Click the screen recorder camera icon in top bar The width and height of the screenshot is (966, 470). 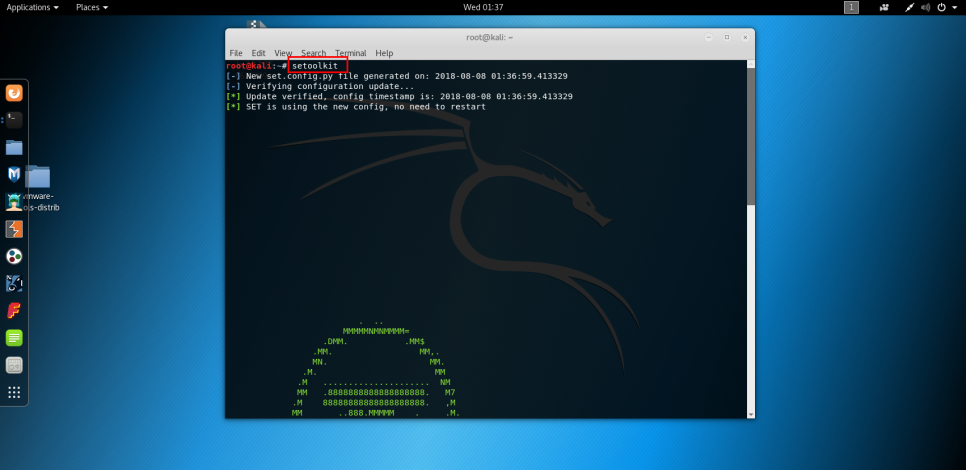tap(885, 7)
